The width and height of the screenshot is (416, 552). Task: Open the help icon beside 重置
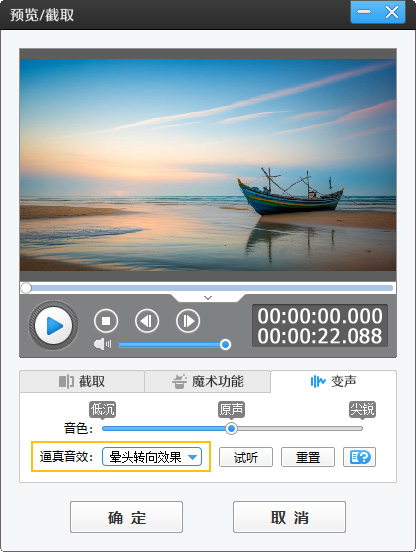click(359, 457)
